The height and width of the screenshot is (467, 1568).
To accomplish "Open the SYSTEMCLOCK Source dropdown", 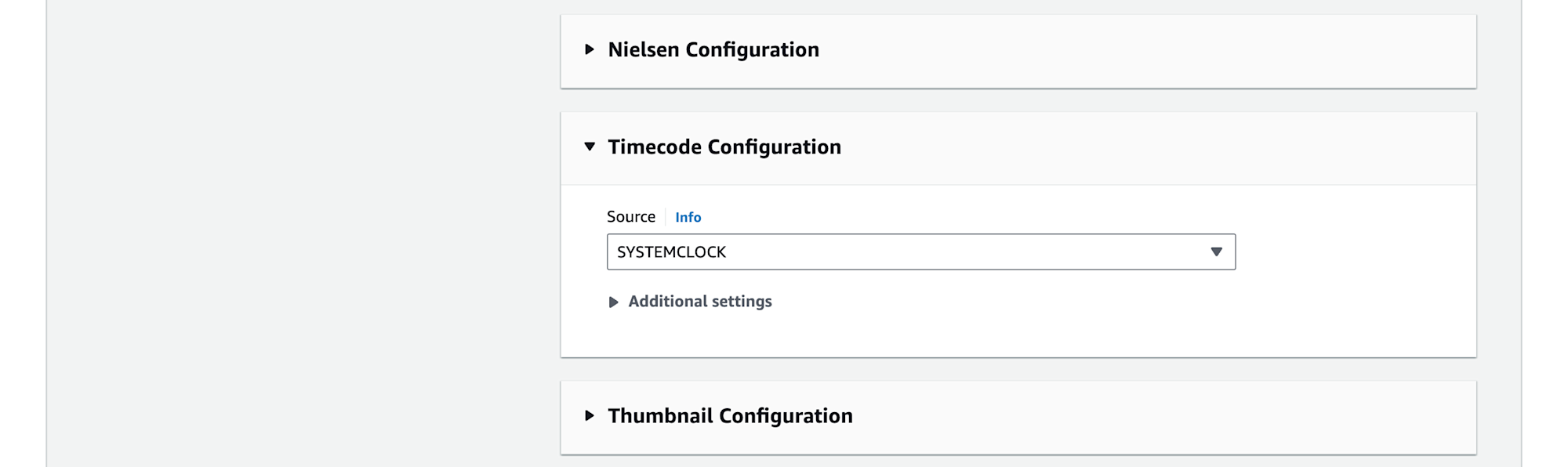I will (921, 252).
